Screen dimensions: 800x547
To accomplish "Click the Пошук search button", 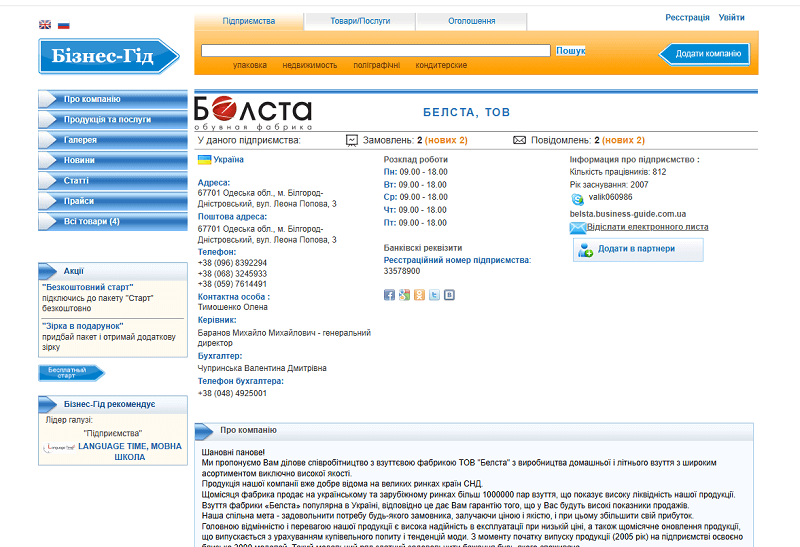I will pyautogui.click(x=570, y=51).
